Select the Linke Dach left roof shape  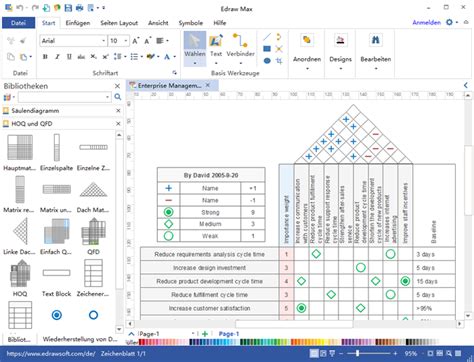[20, 232]
